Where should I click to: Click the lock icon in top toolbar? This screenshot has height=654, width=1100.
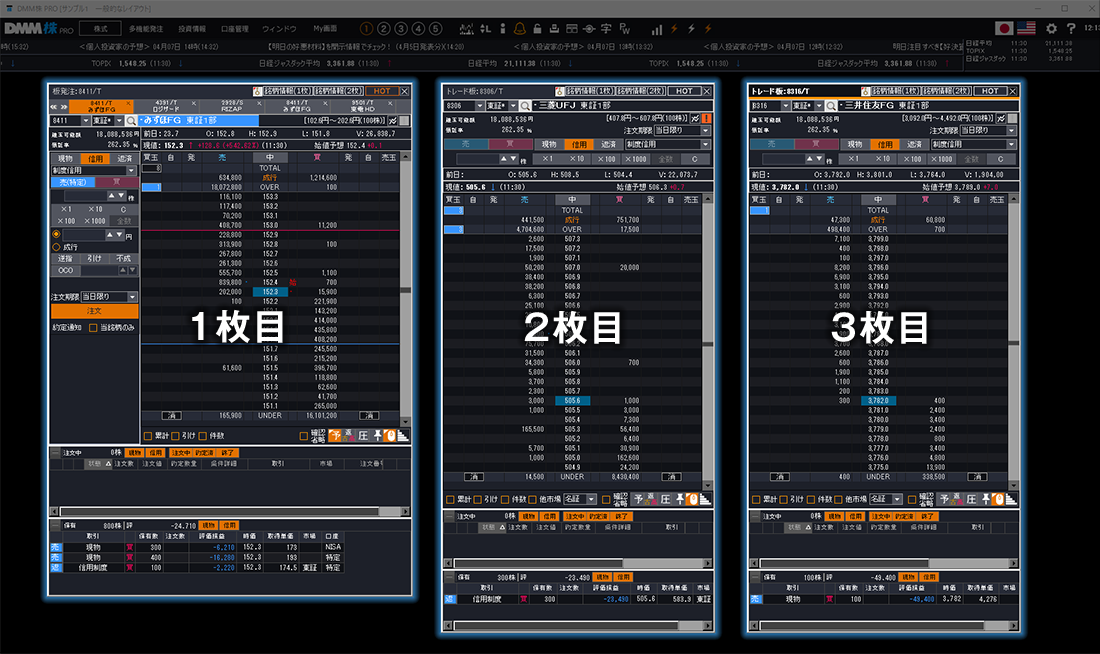click(537, 29)
